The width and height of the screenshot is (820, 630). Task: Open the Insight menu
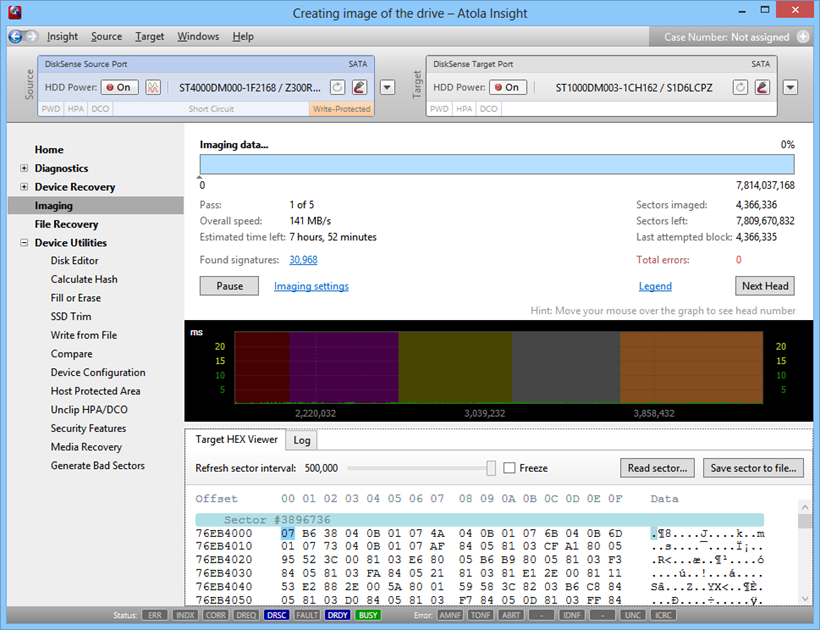(62, 37)
